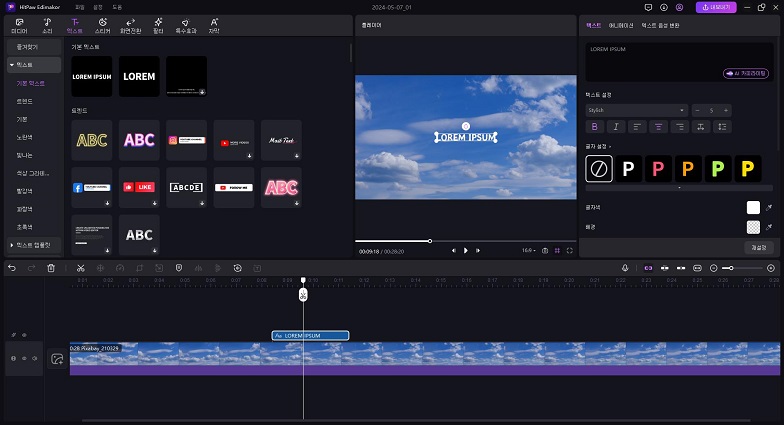Screen dimensions: 784x425
Task: Open the 스티커 (Sticker) tool tab
Action: pos(102,24)
